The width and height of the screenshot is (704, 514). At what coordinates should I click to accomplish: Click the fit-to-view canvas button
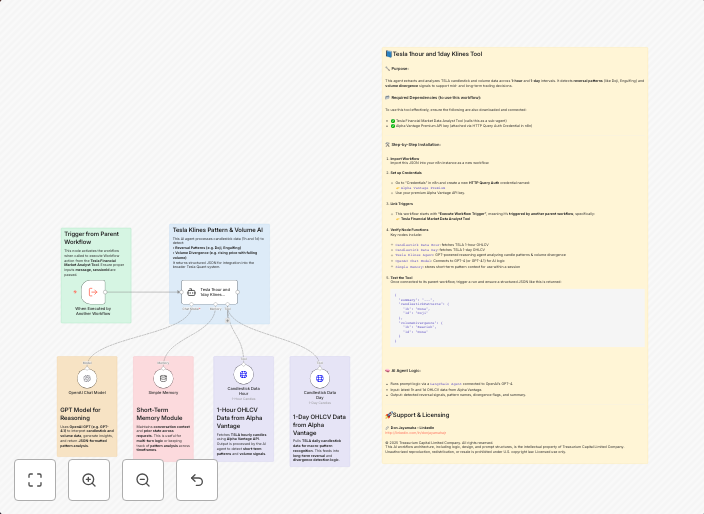(x=35, y=480)
